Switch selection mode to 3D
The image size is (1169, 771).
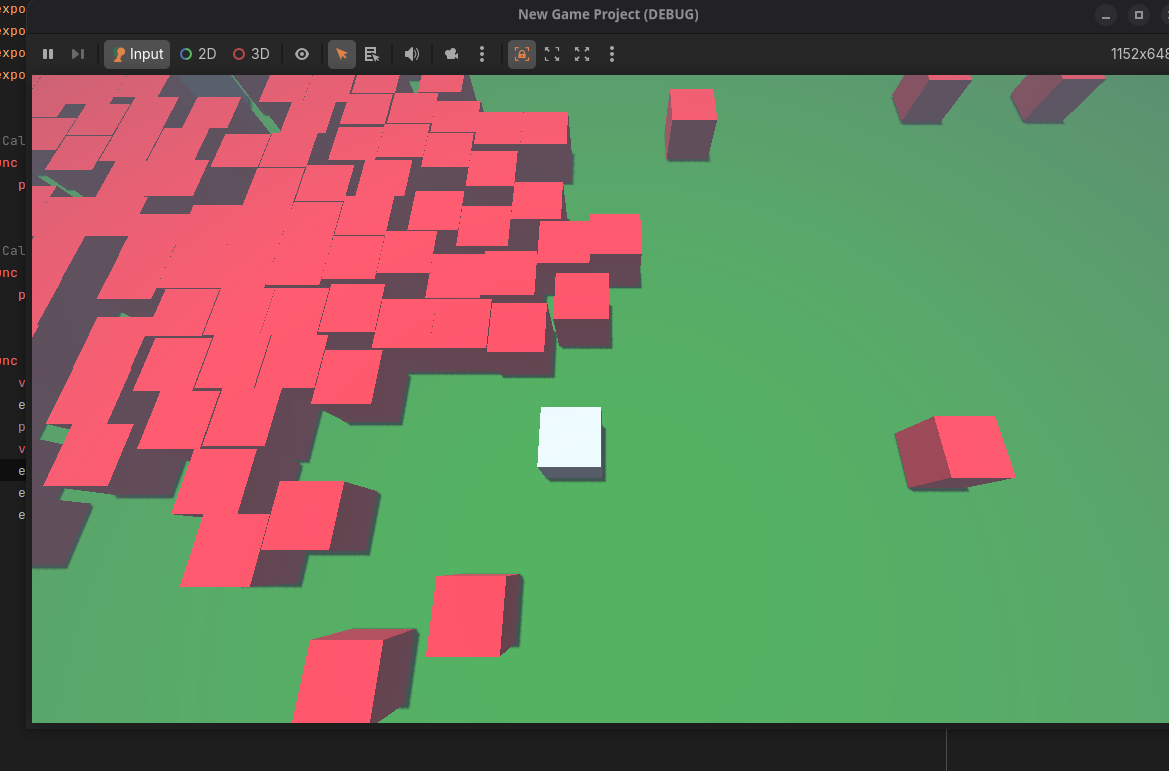click(x=251, y=54)
